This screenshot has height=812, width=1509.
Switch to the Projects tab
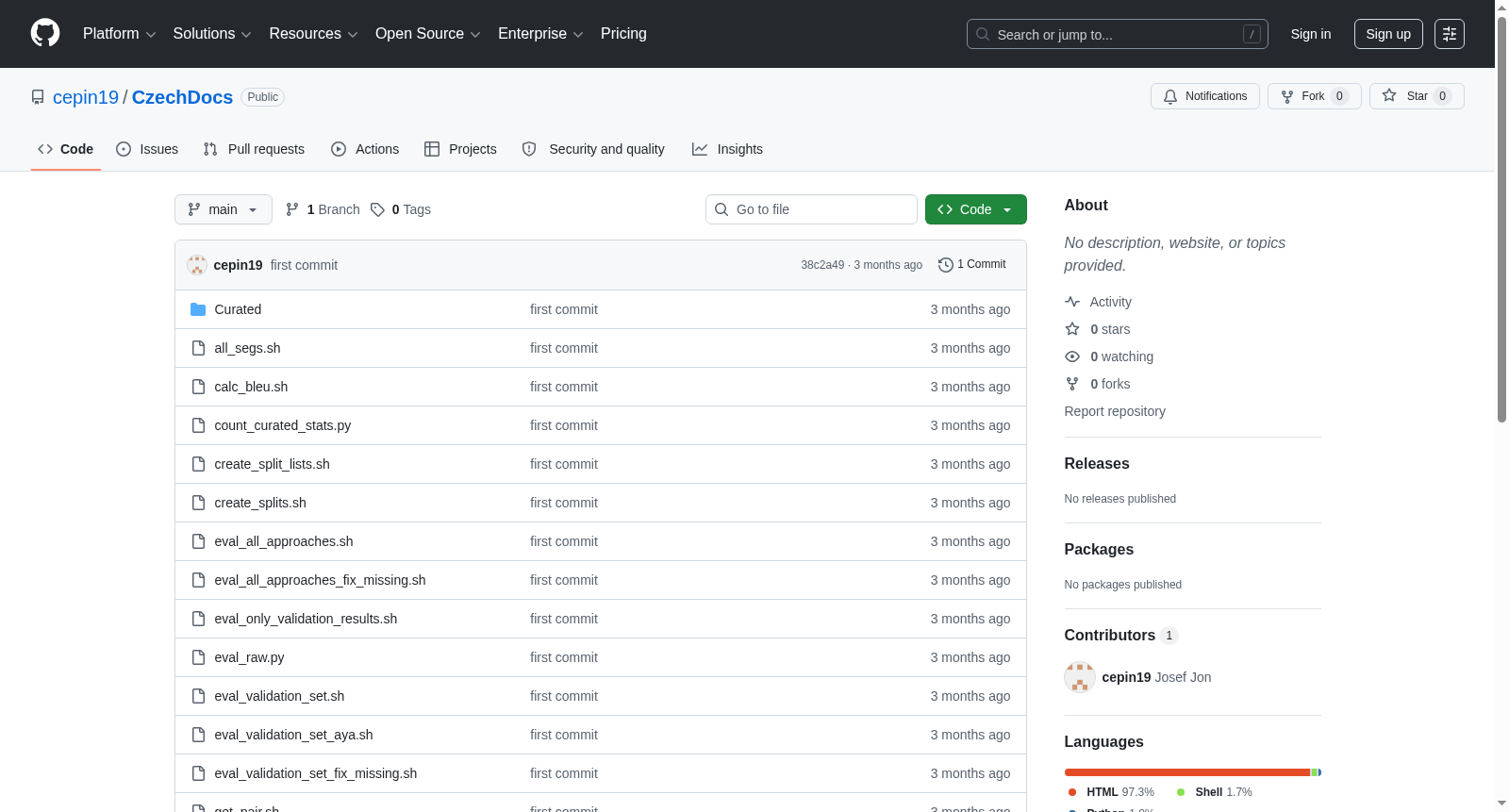click(460, 149)
